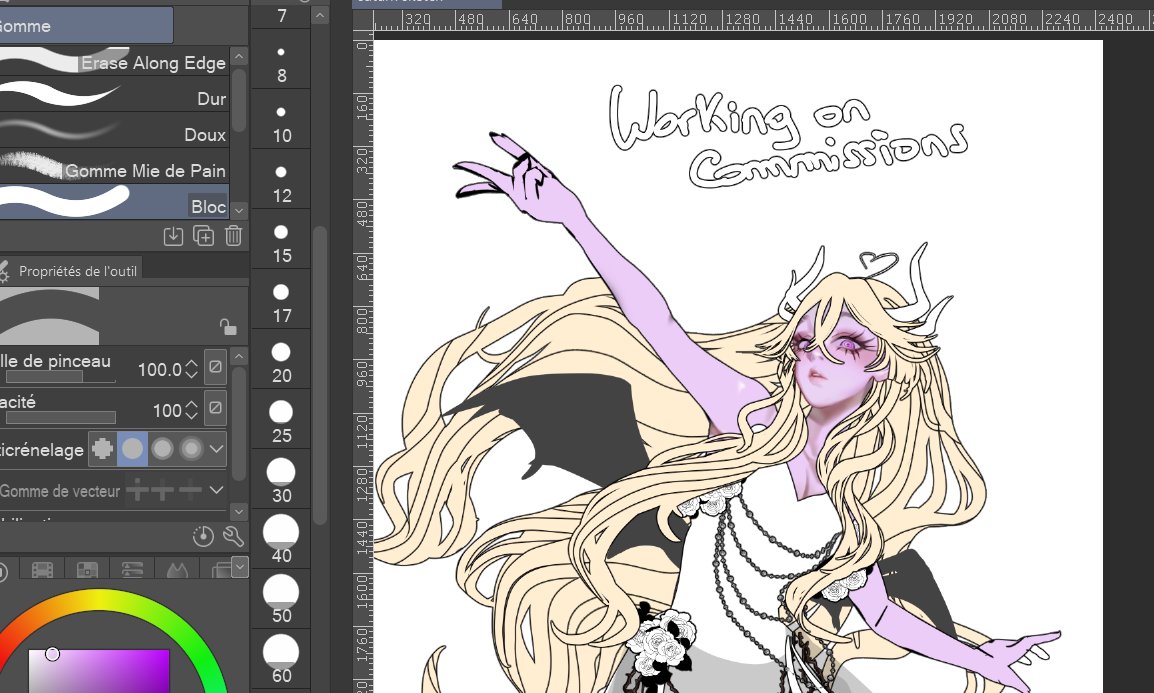Select strong anti-aliasing option

coord(191,449)
